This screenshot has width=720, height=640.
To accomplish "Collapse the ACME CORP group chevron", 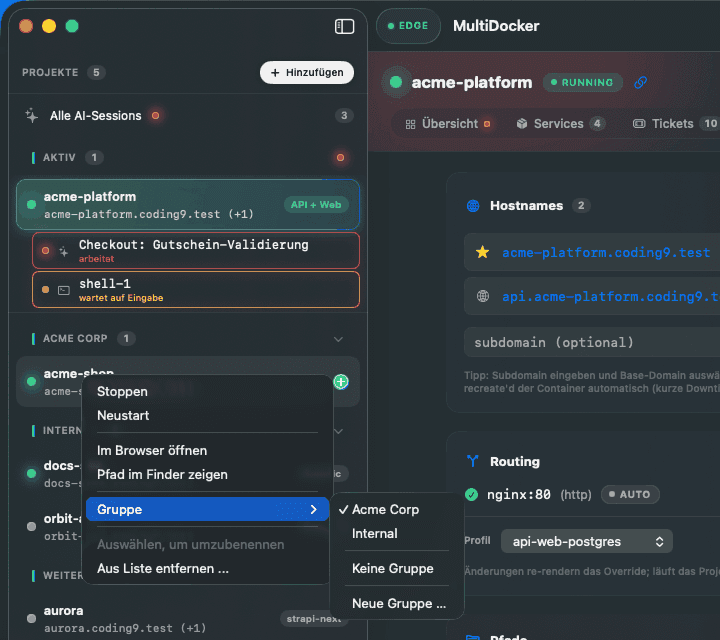I will point(338,339).
